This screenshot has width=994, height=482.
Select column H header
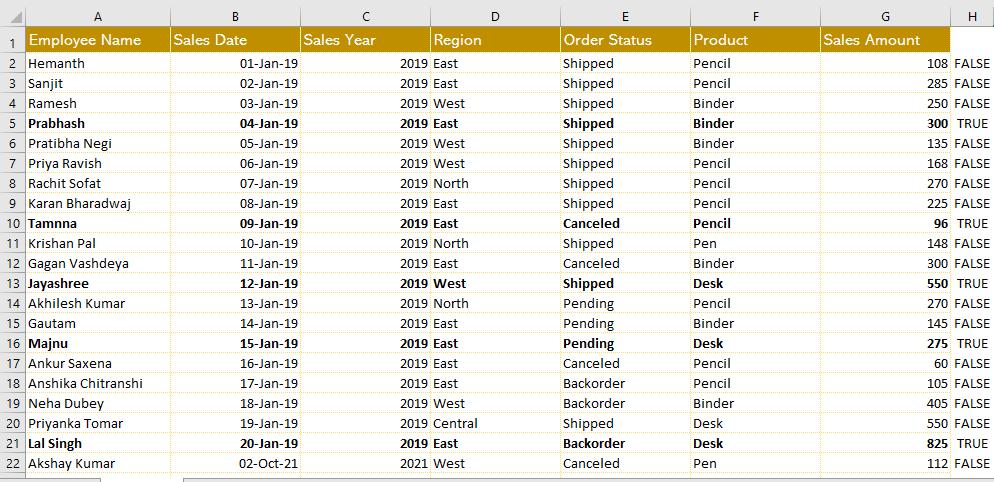tap(972, 17)
